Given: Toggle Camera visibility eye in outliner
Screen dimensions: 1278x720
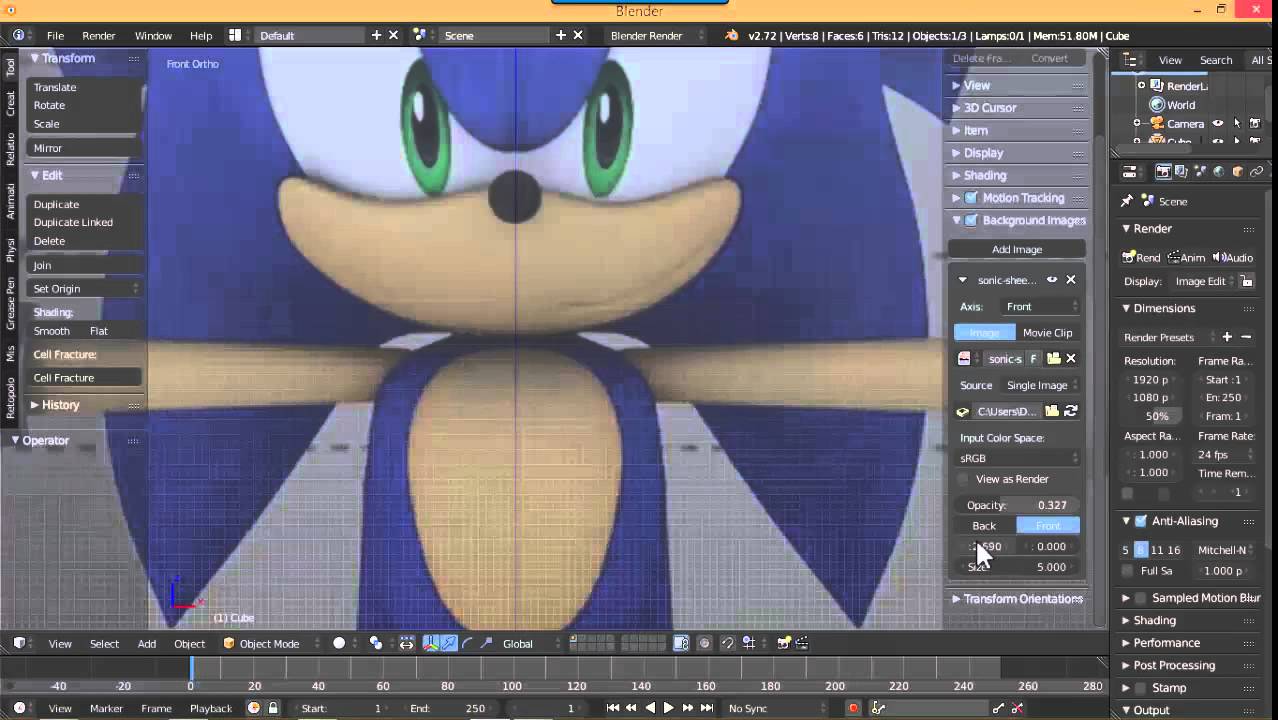Looking at the screenshot, I should point(1218,124).
